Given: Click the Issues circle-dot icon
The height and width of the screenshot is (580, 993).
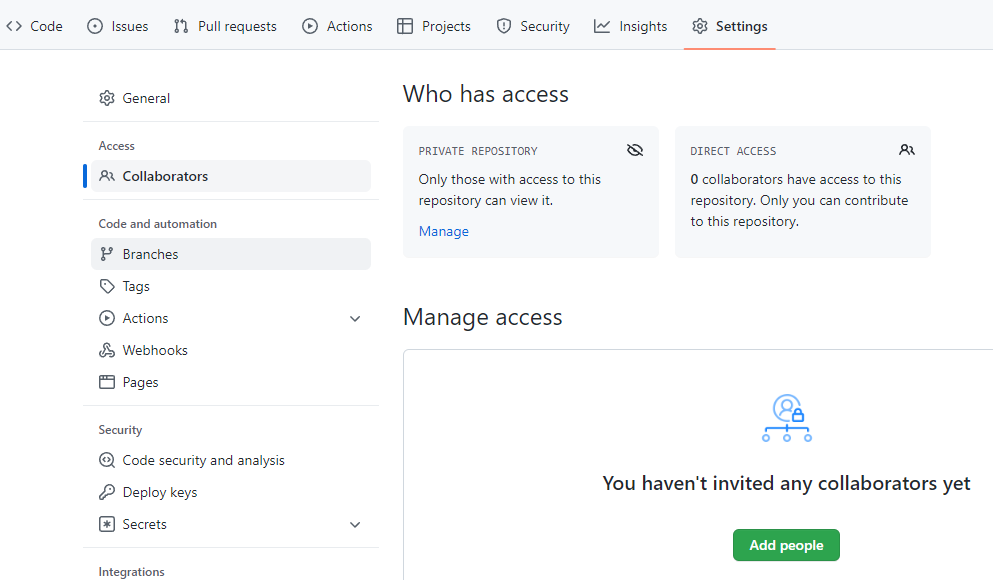Looking at the screenshot, I should [x=95, y=26].
